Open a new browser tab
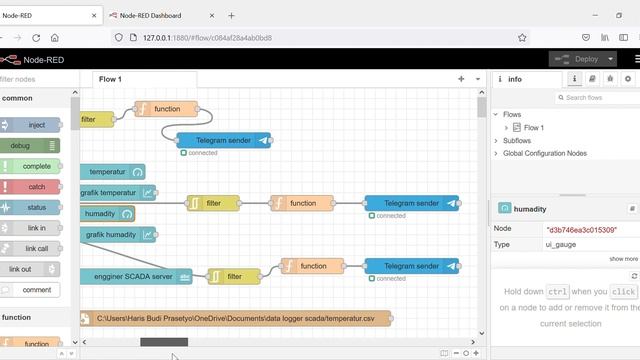640x360 pixels. pyautogui.click(x=231, y=16)
